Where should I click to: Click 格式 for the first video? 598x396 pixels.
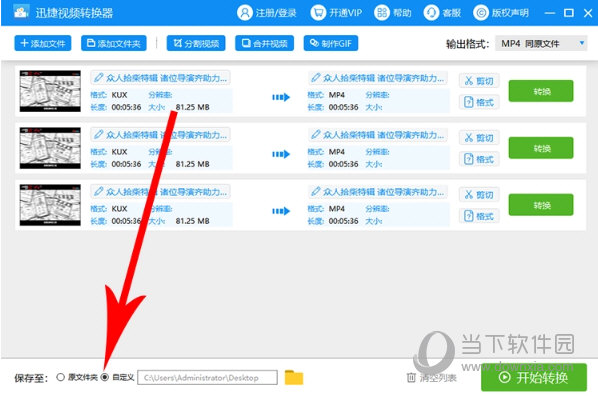pyautogui.click(x=479, y=102)
